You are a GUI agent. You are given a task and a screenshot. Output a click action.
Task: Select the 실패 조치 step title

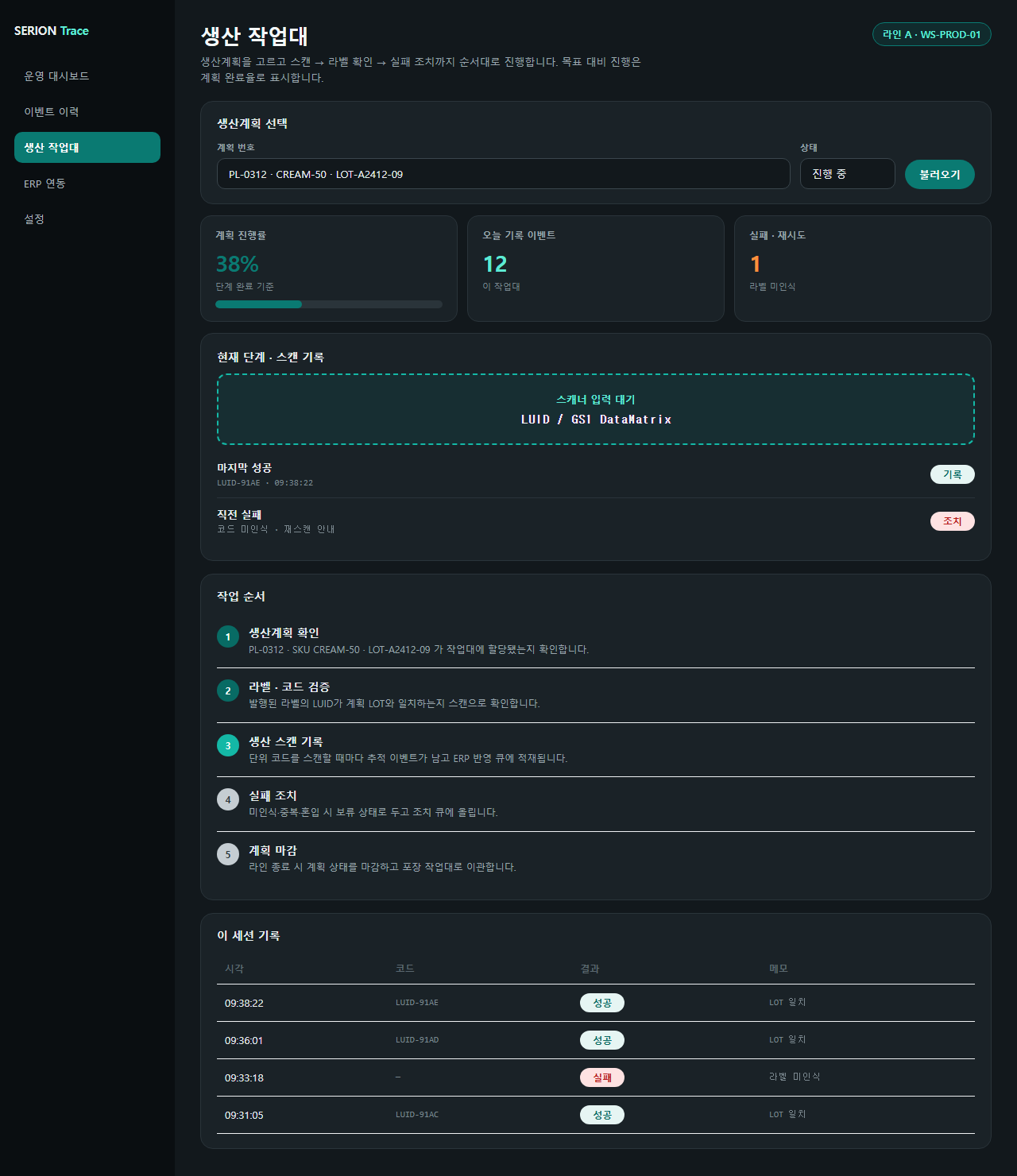coord(273,795)
